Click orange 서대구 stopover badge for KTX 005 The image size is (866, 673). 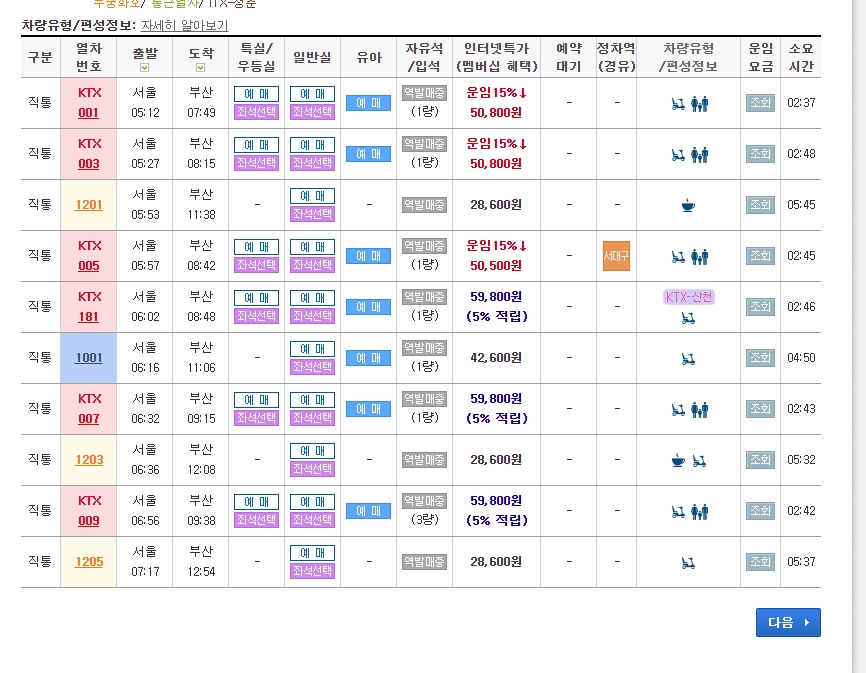point(616,256)
